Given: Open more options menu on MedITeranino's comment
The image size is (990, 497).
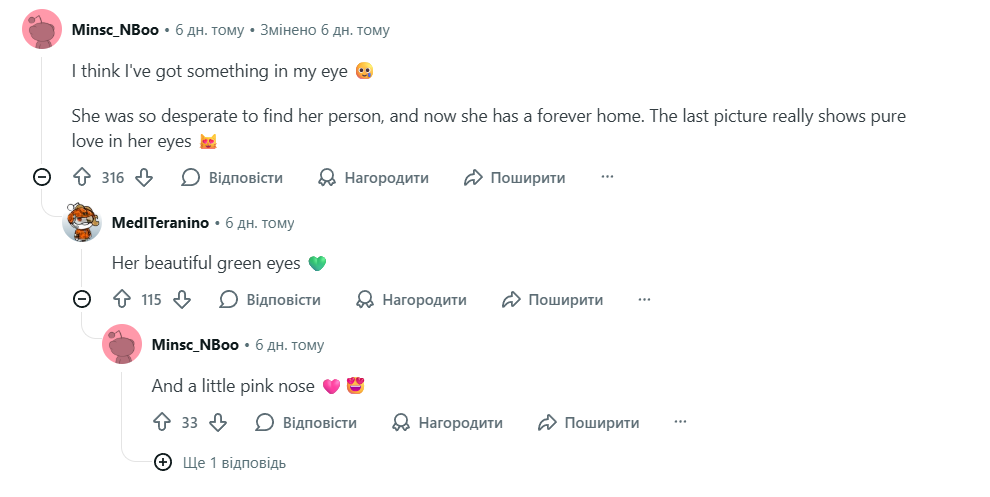Looking at the screenshot, I should (x=645, y=299).
